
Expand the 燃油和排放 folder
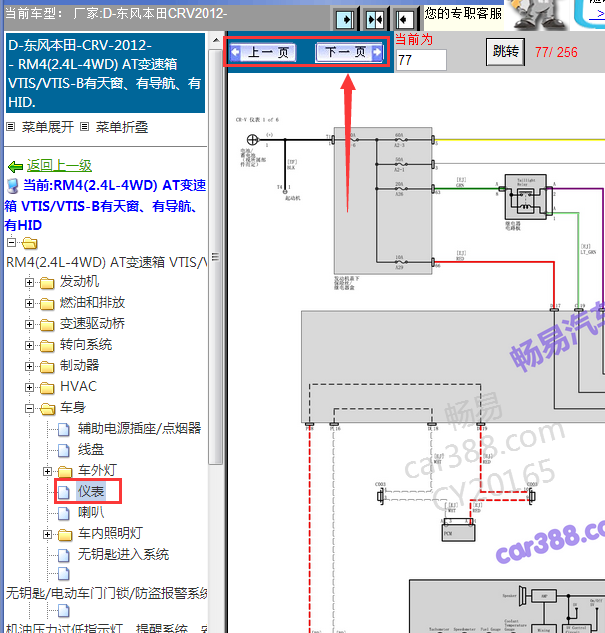pyautogui.click(x=29, y=303)
